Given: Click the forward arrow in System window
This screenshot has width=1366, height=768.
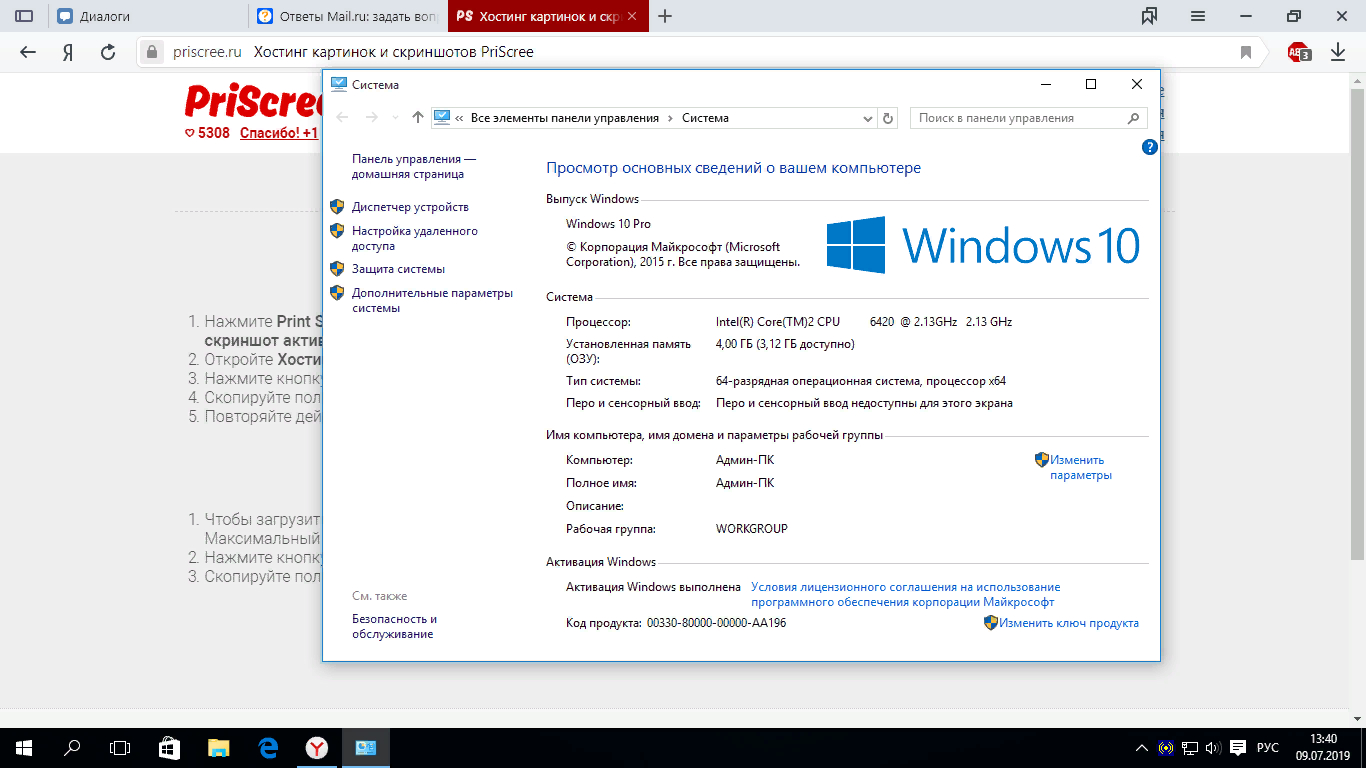Looking at the screenshot, I should 372,118.
